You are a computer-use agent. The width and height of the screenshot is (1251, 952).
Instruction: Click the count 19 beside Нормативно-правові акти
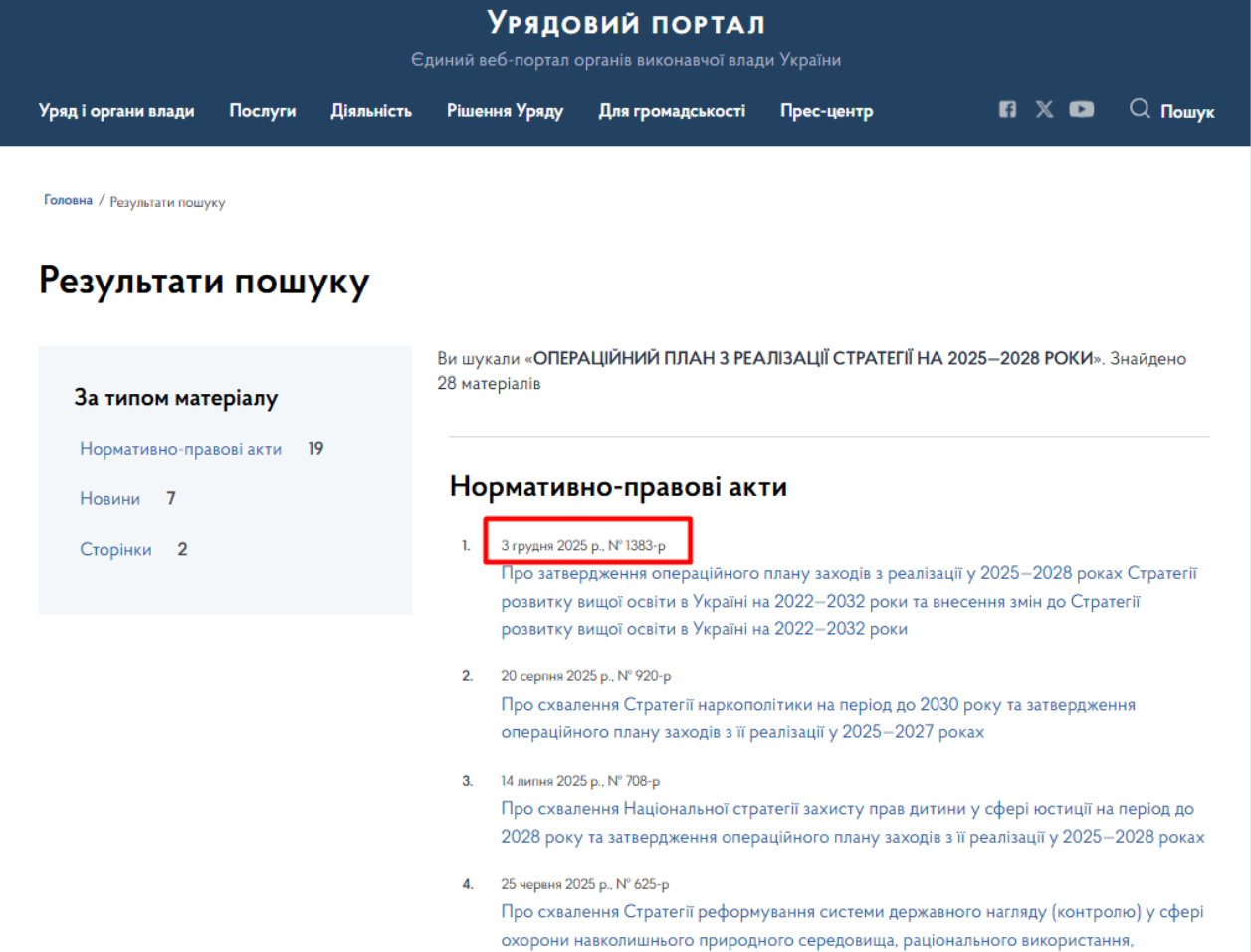coord(315,449)
